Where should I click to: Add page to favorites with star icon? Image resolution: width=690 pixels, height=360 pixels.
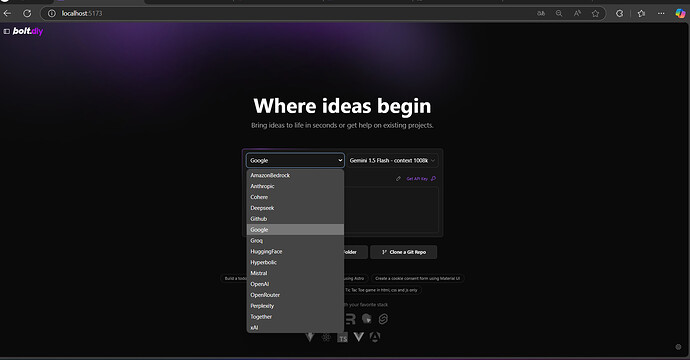595,14
